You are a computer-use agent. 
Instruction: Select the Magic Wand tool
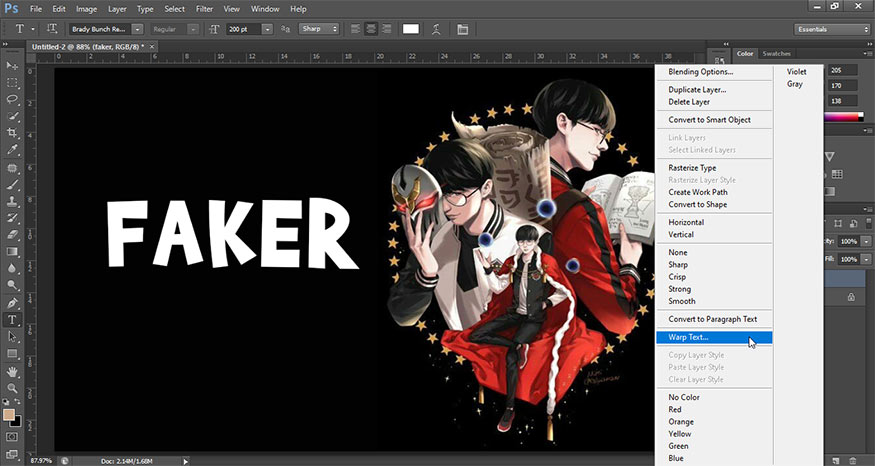12,116
